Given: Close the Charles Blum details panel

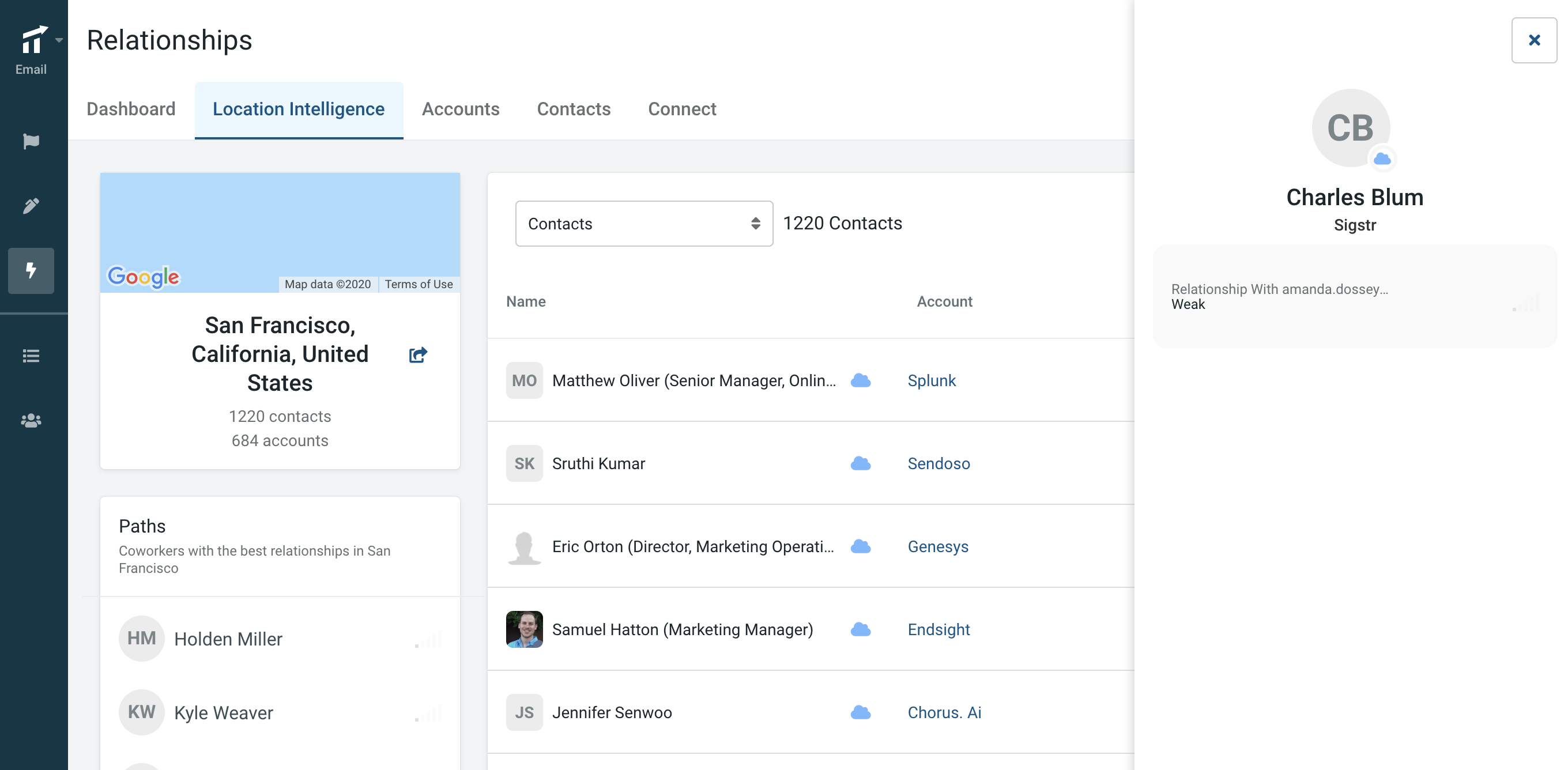Looking at the screenshot, I should click(x=1534, y=40).
